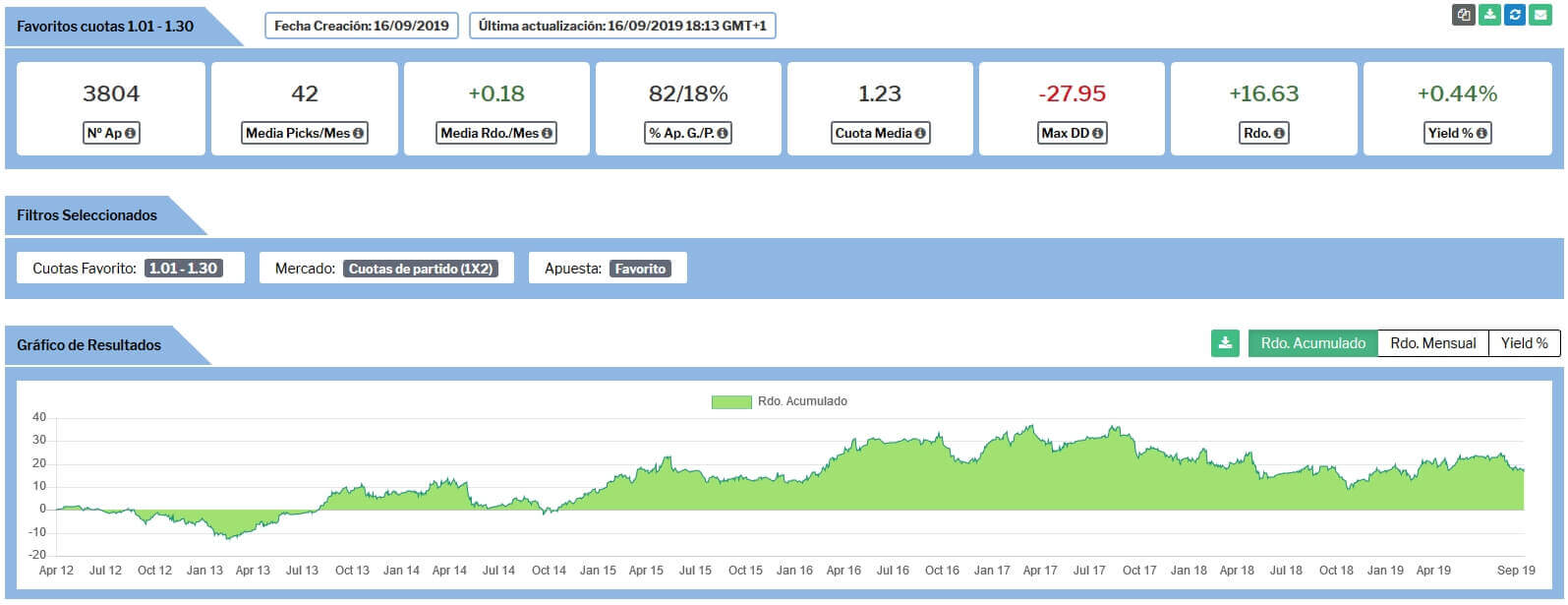
Task: Click the blue refresh icon button
Action: (1515, 15)
